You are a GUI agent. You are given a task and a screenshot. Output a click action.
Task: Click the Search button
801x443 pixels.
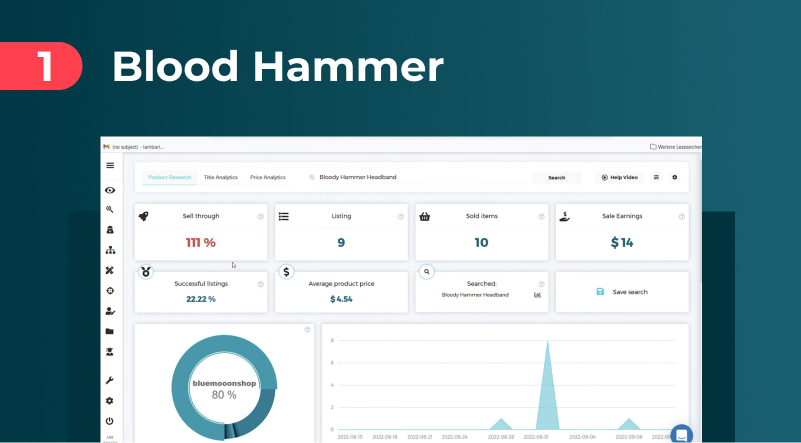pos(557,178)
